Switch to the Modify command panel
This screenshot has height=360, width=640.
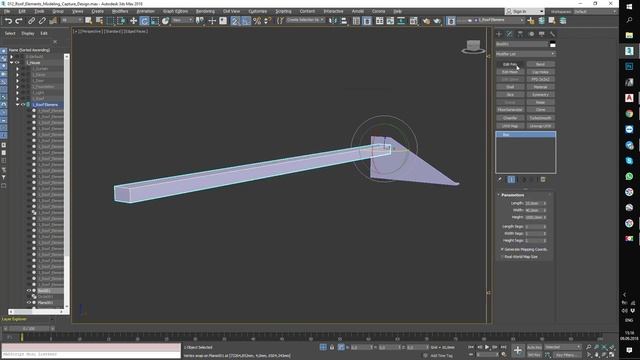click(x=509, y=34)
